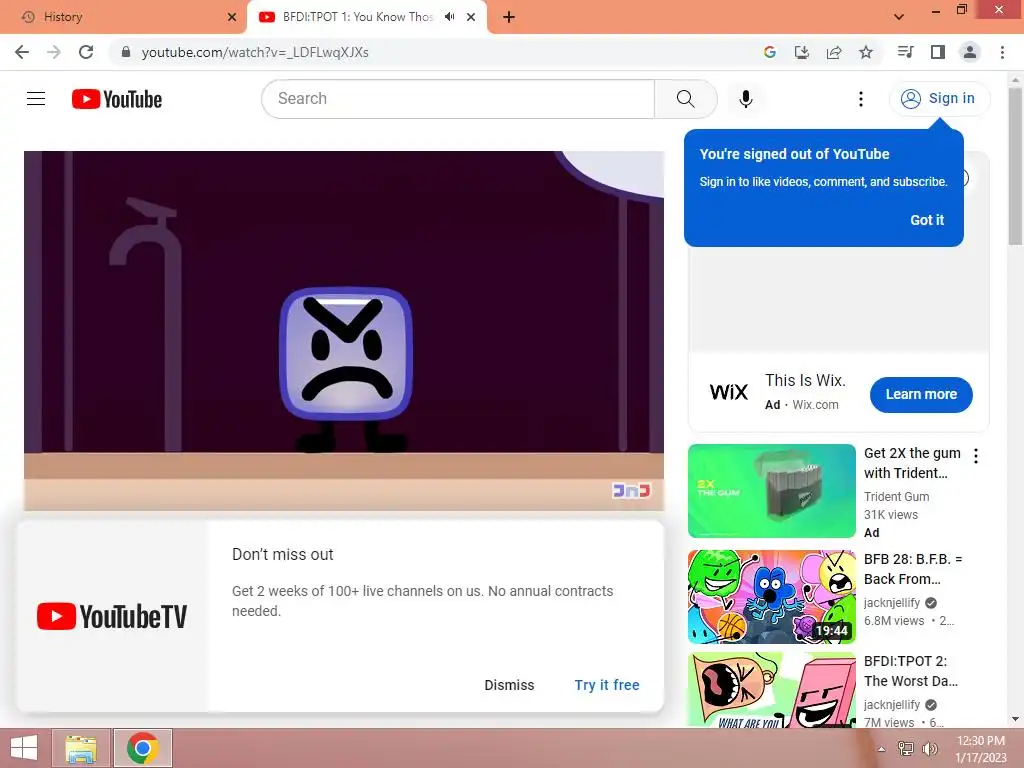Click Try it free for YouTube TV
The image size is (1024, 768).
coord(607,685)
